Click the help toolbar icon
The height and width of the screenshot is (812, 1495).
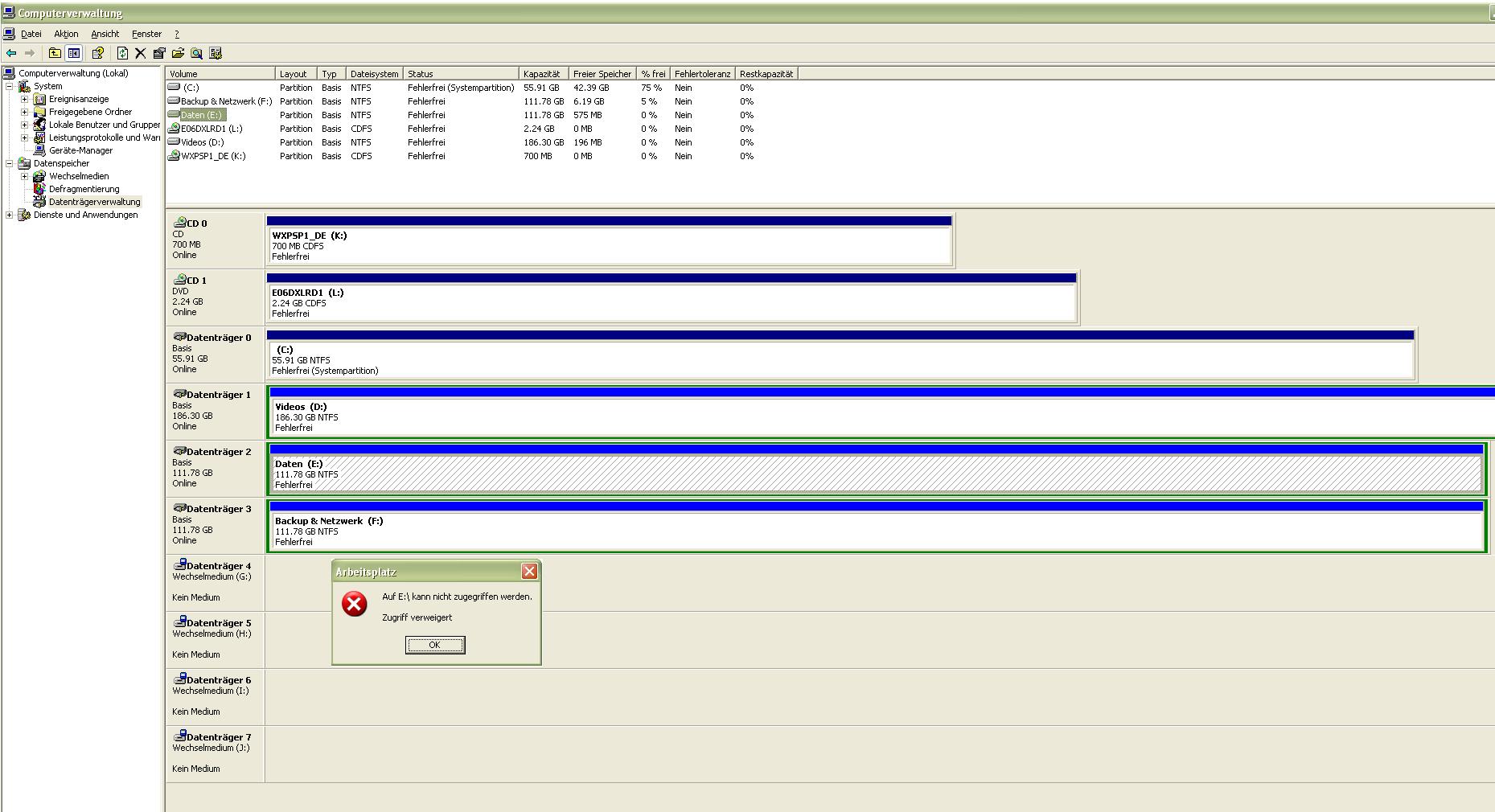pos(98,53)
